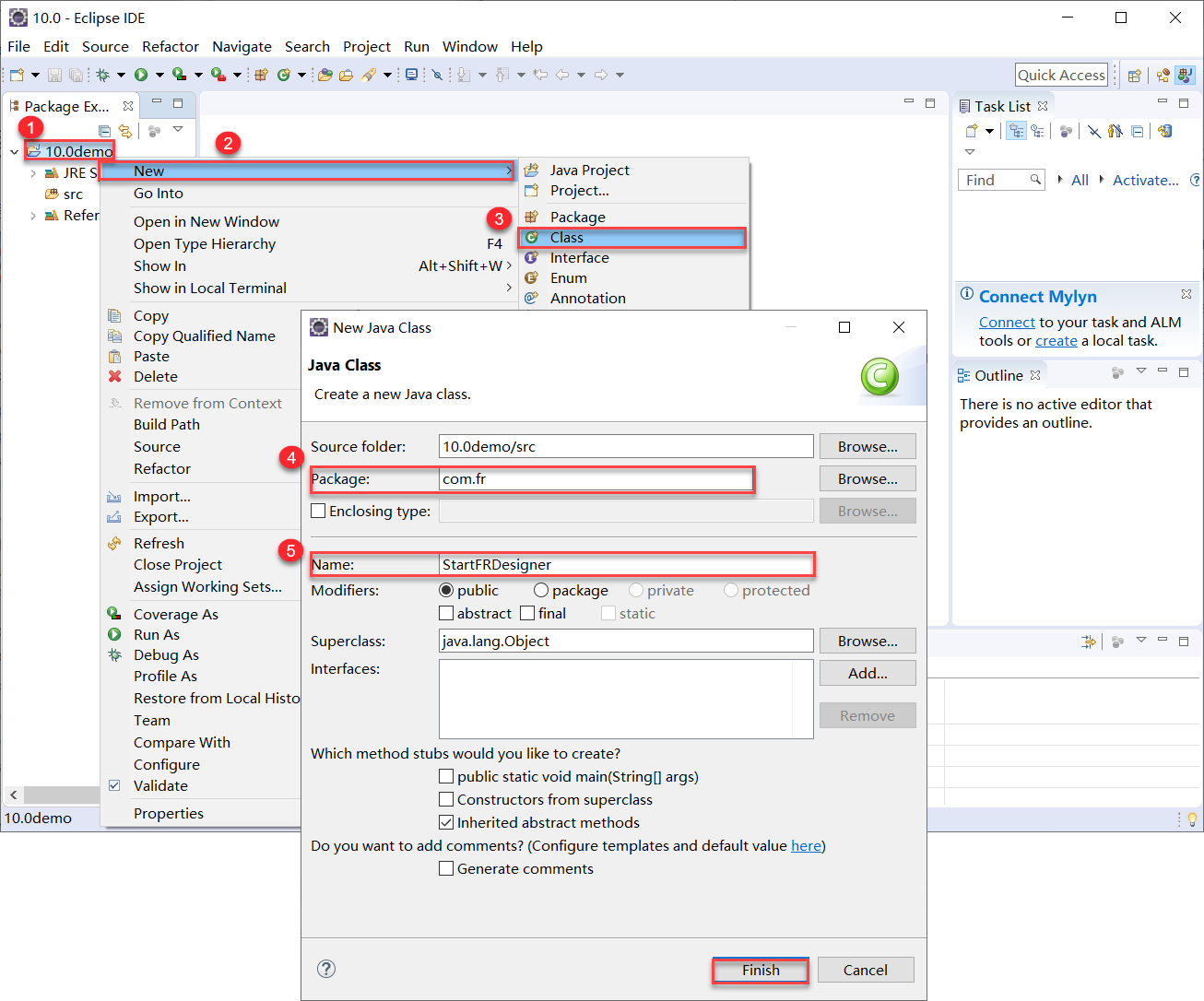Image resolution: width=1204 pixels, height=1001 pixels.
Task: Expand the JRE System Library tree node
Action: (x=33, y=172)
